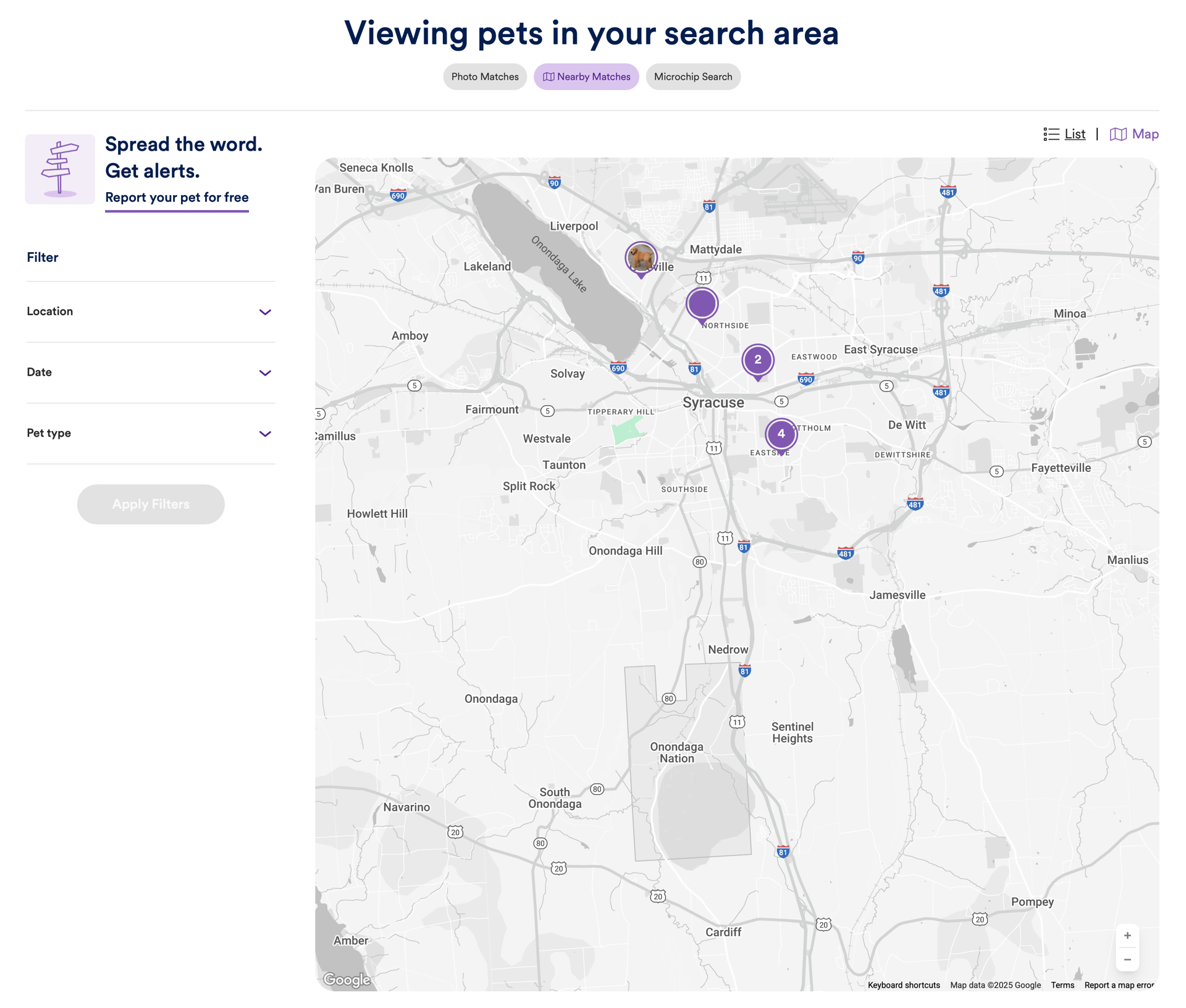Screen dimensions: 1186x1008
Task: Zoom in with the map plus button
Action: tap(1127, 936)
